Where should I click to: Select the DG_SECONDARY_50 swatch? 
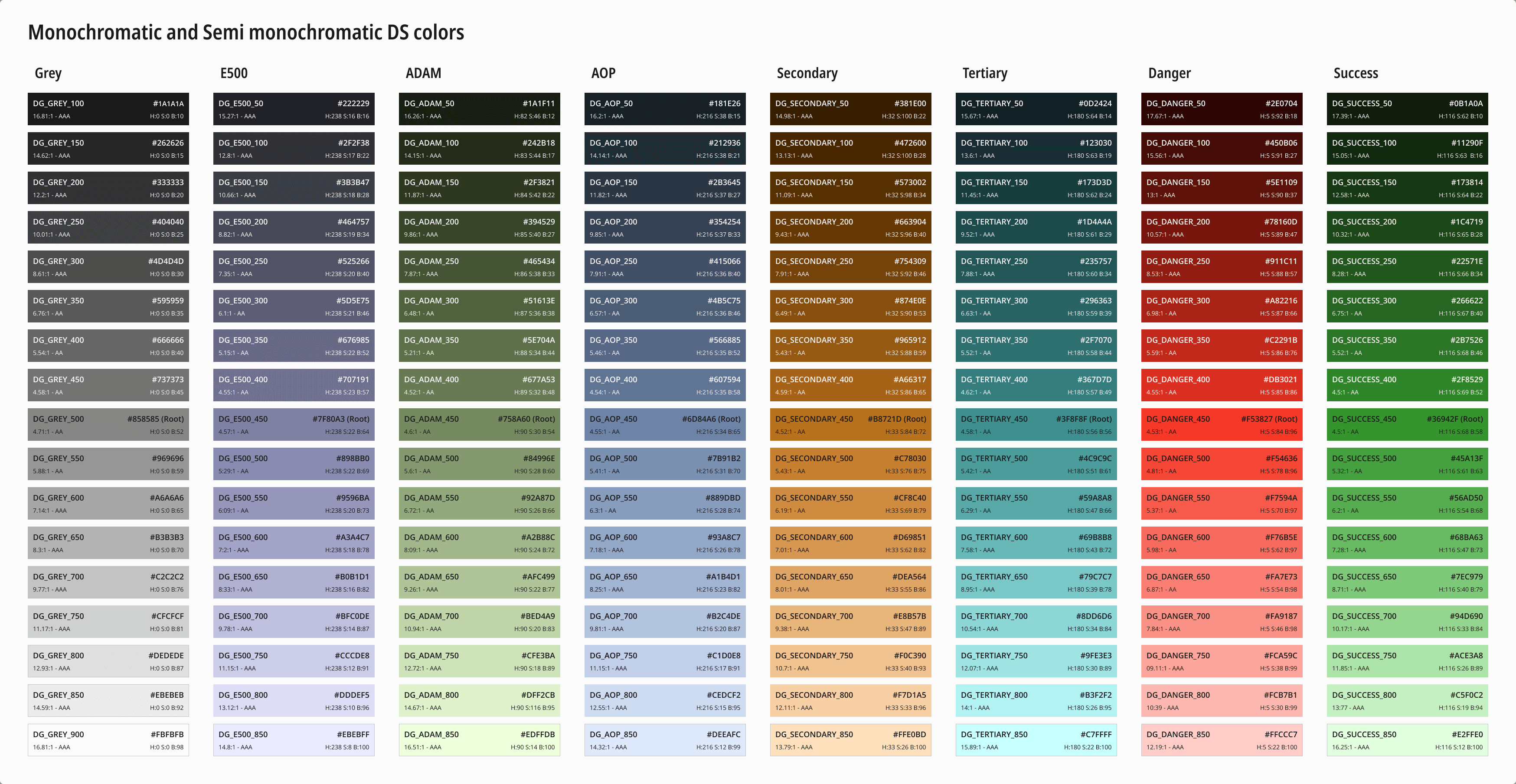850,109
